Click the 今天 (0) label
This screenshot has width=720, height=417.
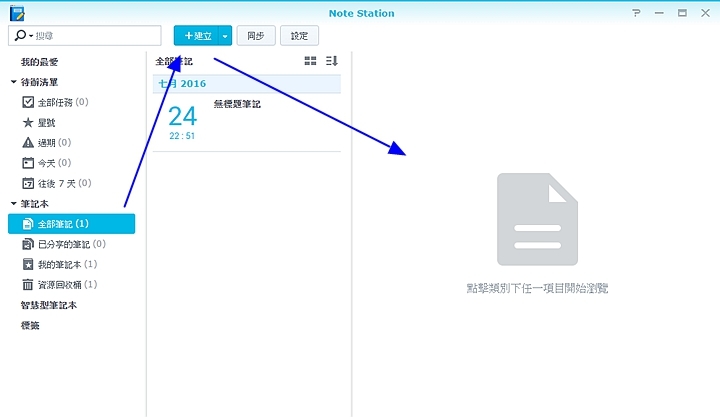tap(54, 163)
